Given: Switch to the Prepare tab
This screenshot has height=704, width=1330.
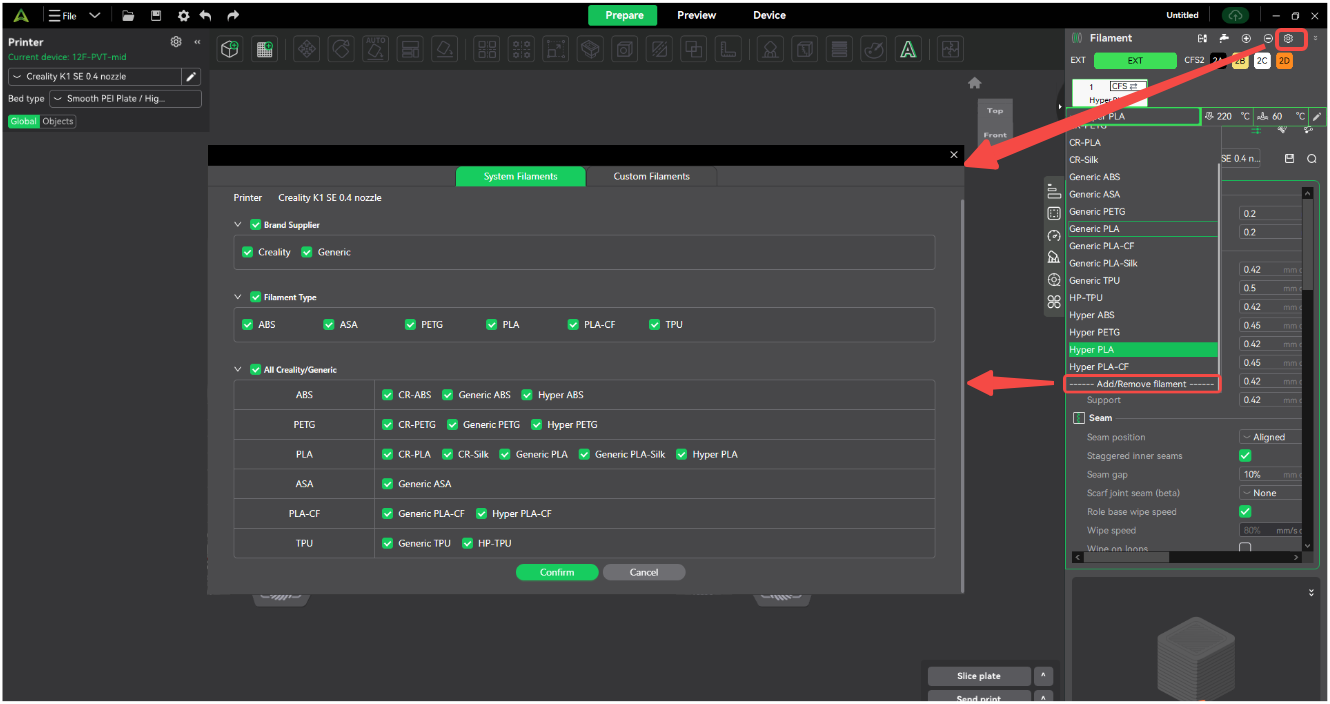Looking at the screenshot, I should click(x=624, y=15).
